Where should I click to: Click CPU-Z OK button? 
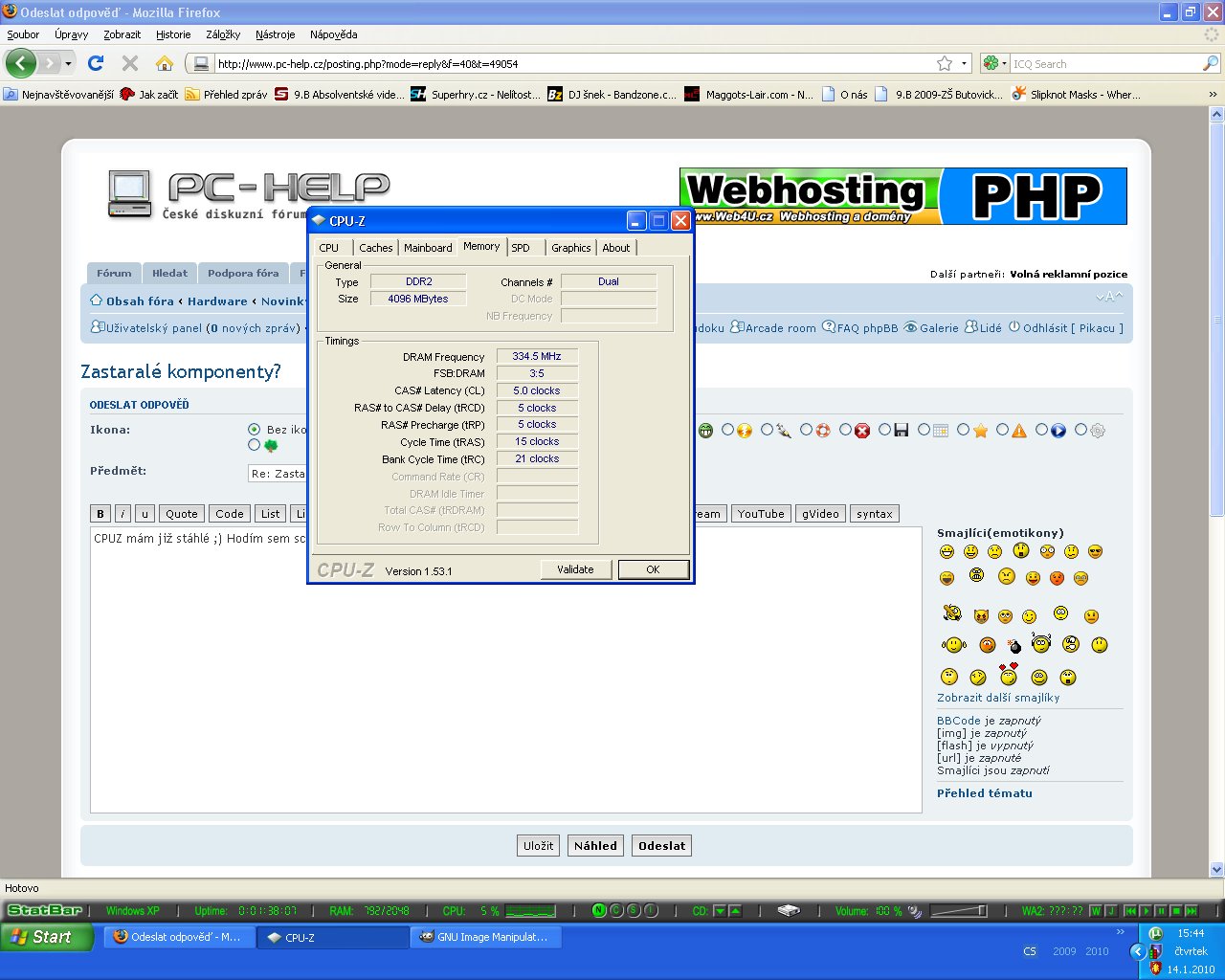tap(653, 569)
